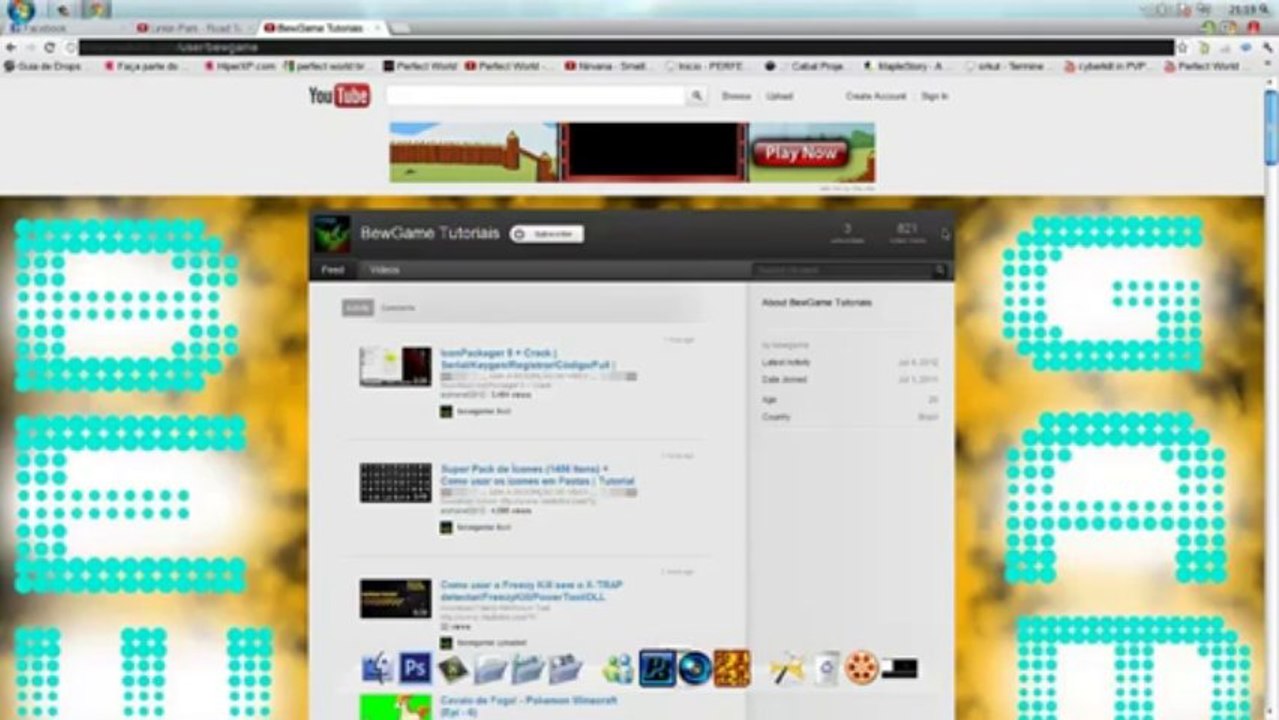
Task: Reload the page with refresh icon
Action: click(x=49, y=47)
